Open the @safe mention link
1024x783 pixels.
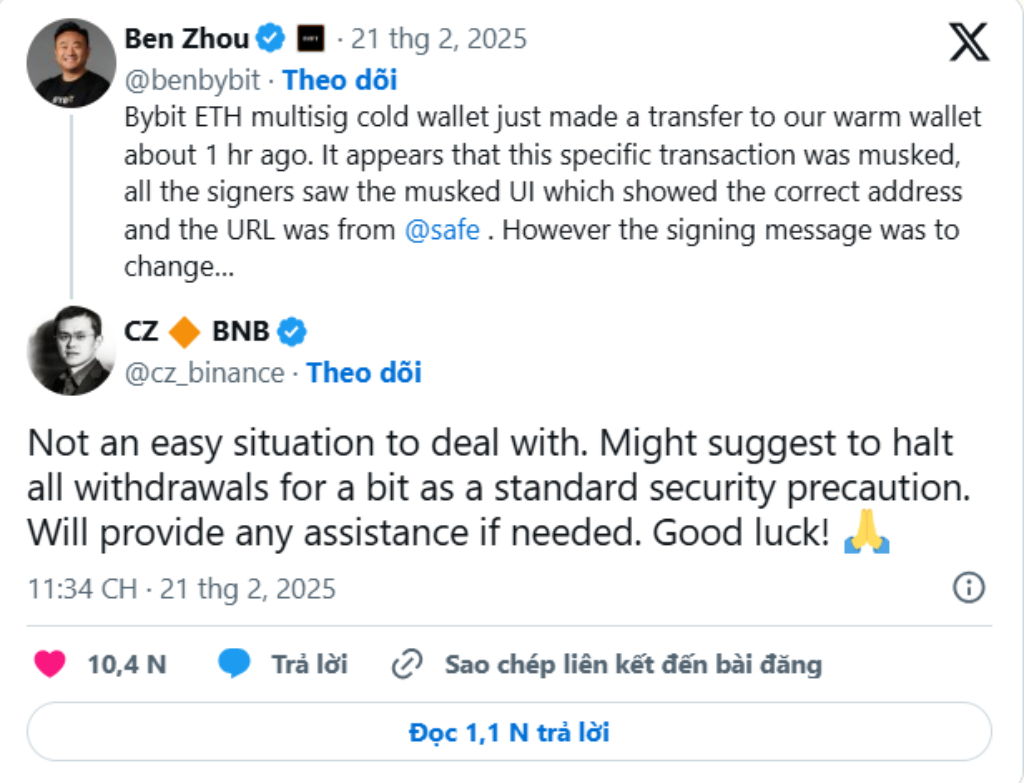pyautogui.click(x=442, y=230)
